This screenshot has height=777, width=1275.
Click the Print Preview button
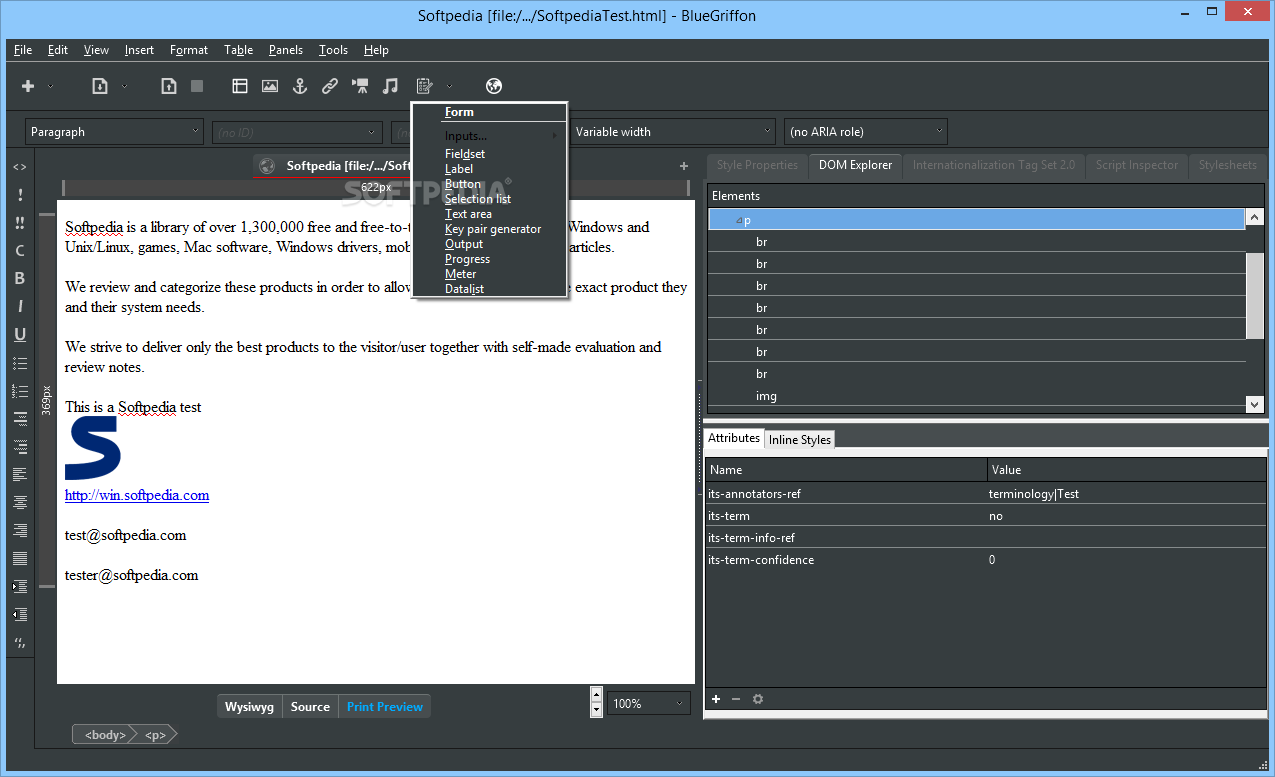[x=384, y=707]
